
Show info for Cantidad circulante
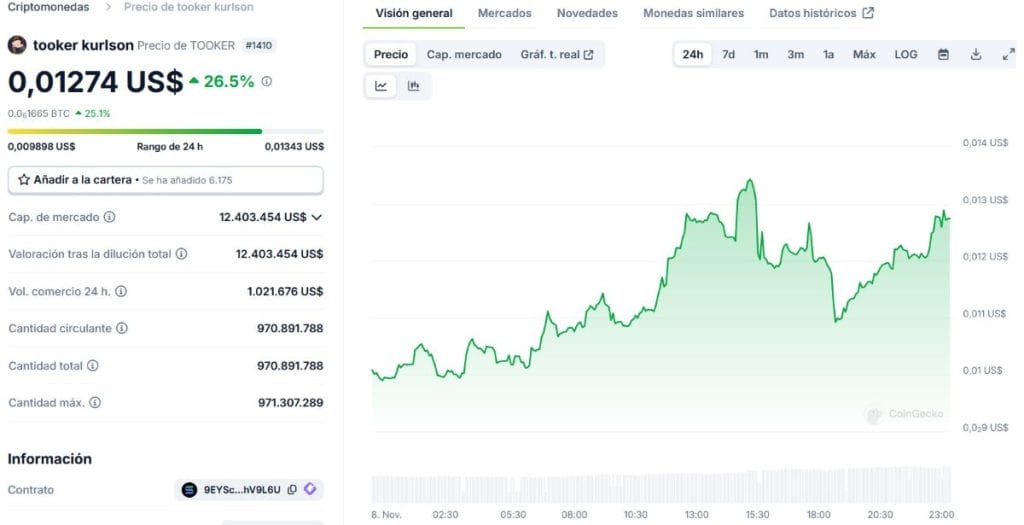click(122, 328)
